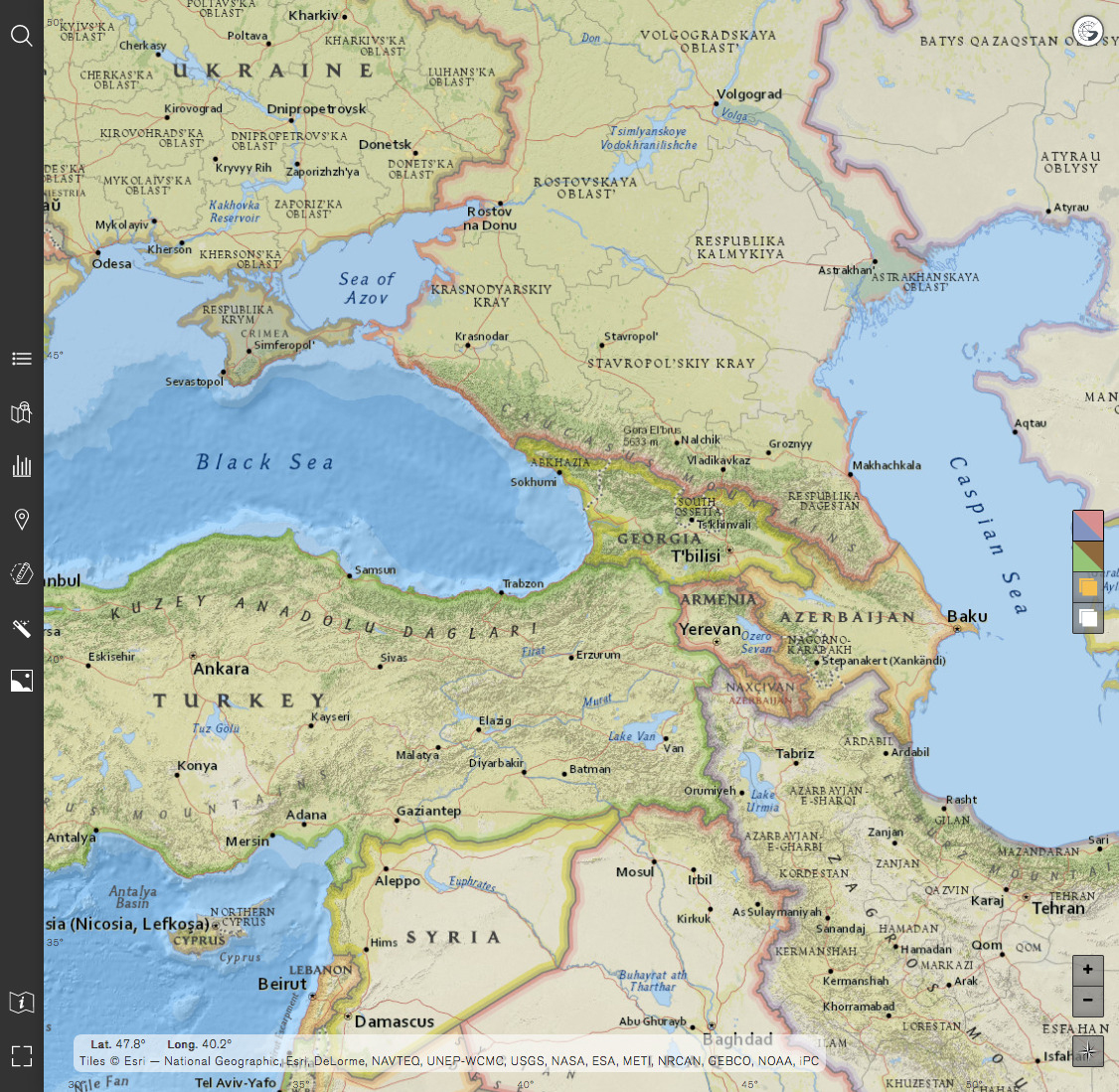
Task: Activate the magic wand tool
Action: (x=22, y=627)
